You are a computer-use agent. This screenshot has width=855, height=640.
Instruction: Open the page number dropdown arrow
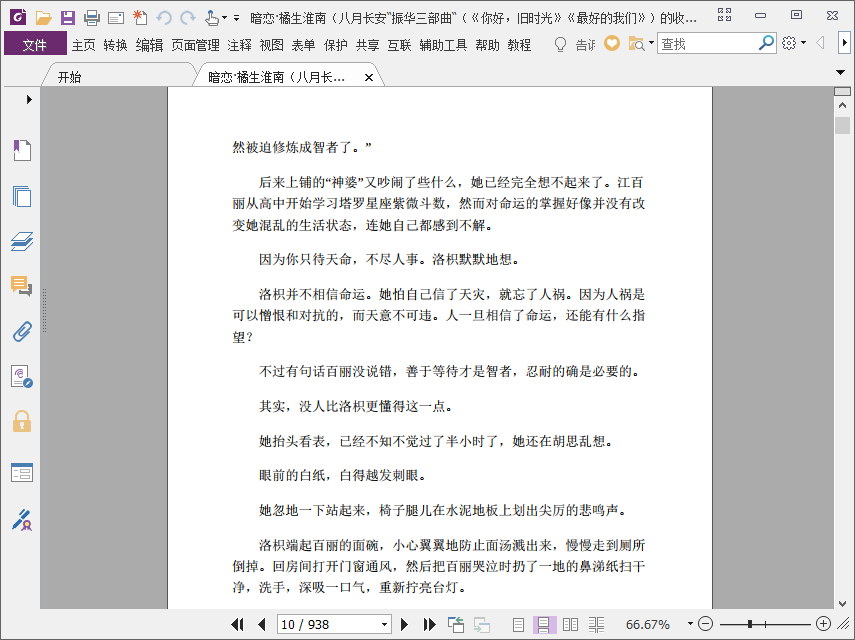coord(384,625)
